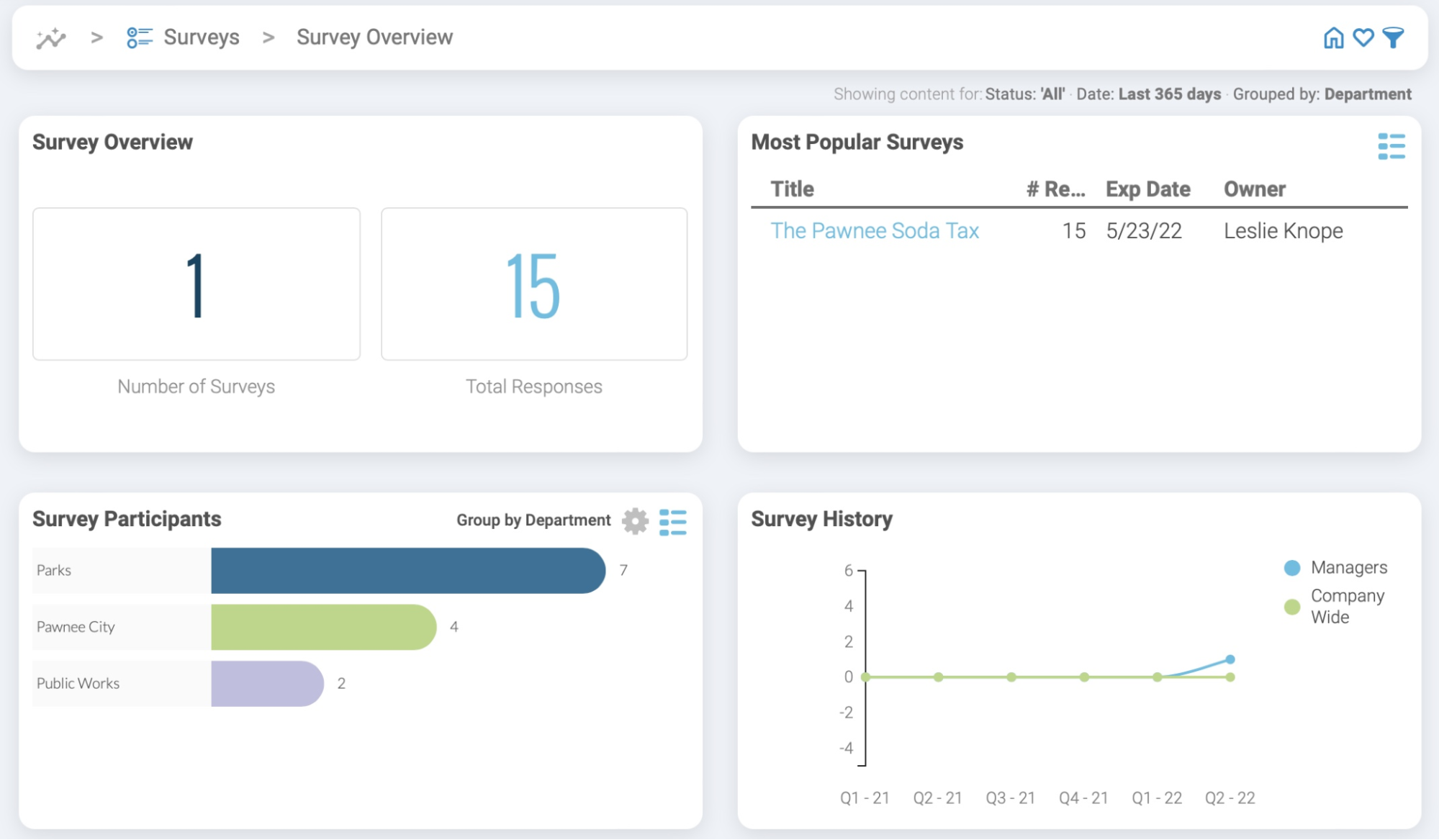Viewport: 1439px width, 840px height.
Task: Open Survey Participants gear settings
Action: pyautogui.click(x=635, y=520)
